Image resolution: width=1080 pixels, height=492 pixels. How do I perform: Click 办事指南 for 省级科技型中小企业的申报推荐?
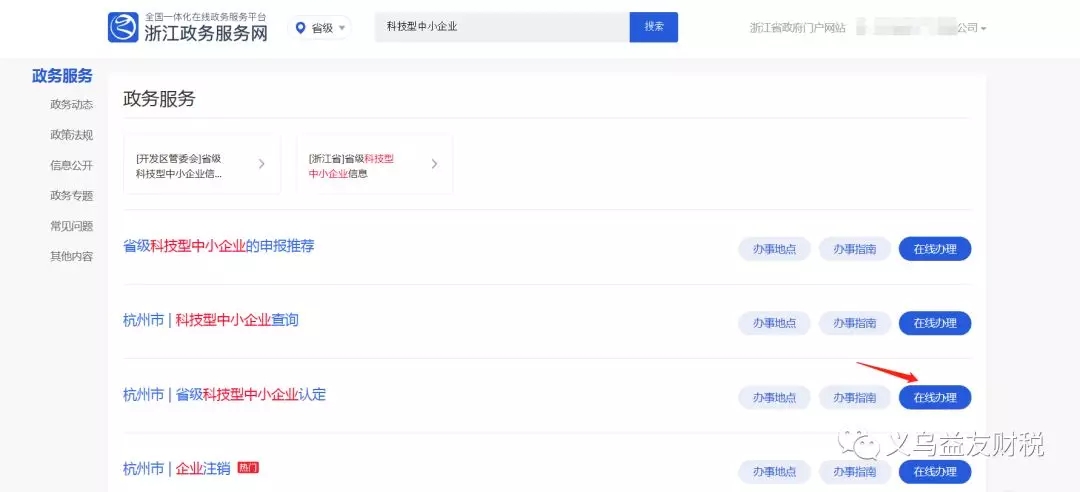[854, 249]
